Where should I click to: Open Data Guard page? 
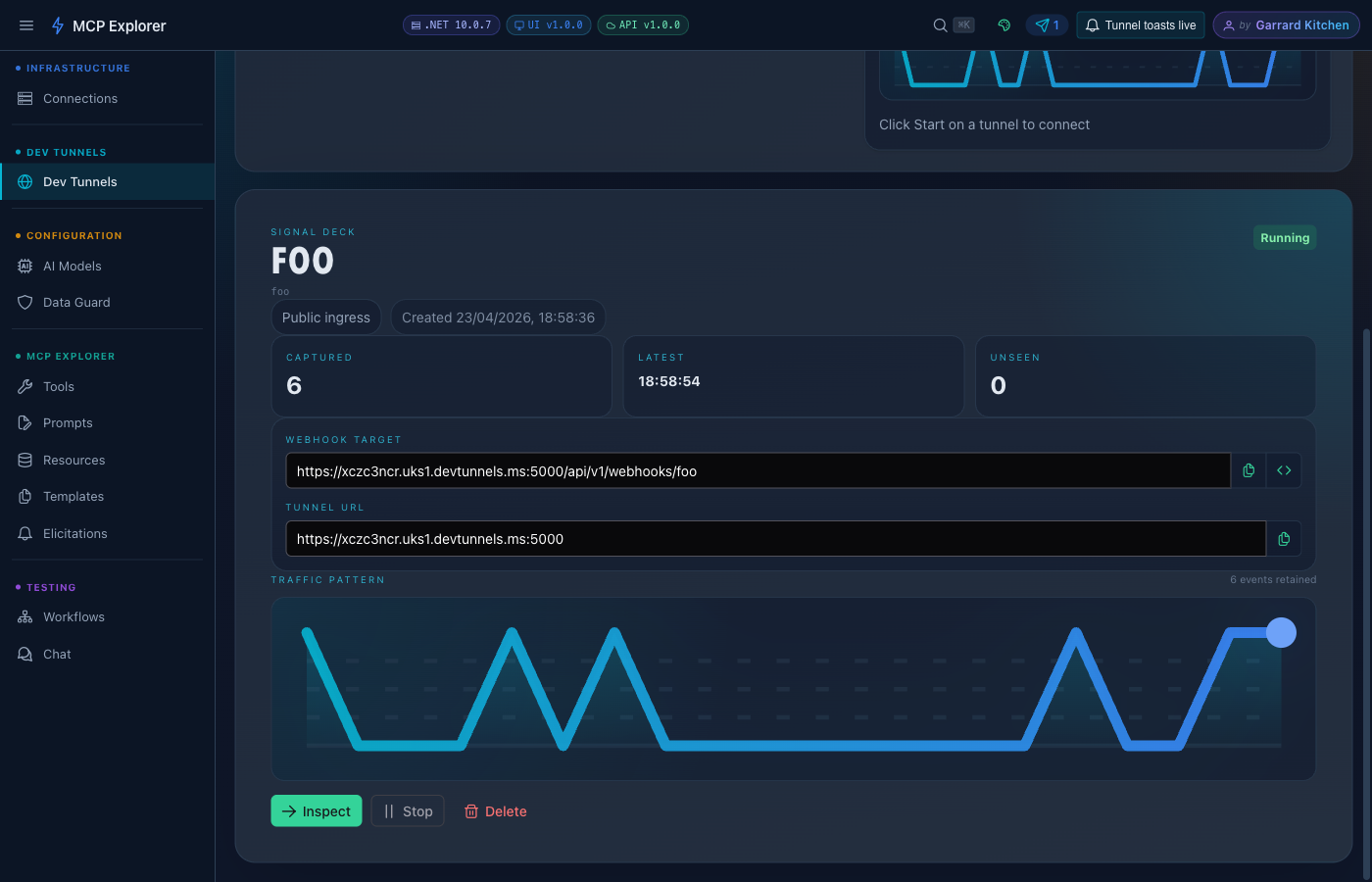107,303
